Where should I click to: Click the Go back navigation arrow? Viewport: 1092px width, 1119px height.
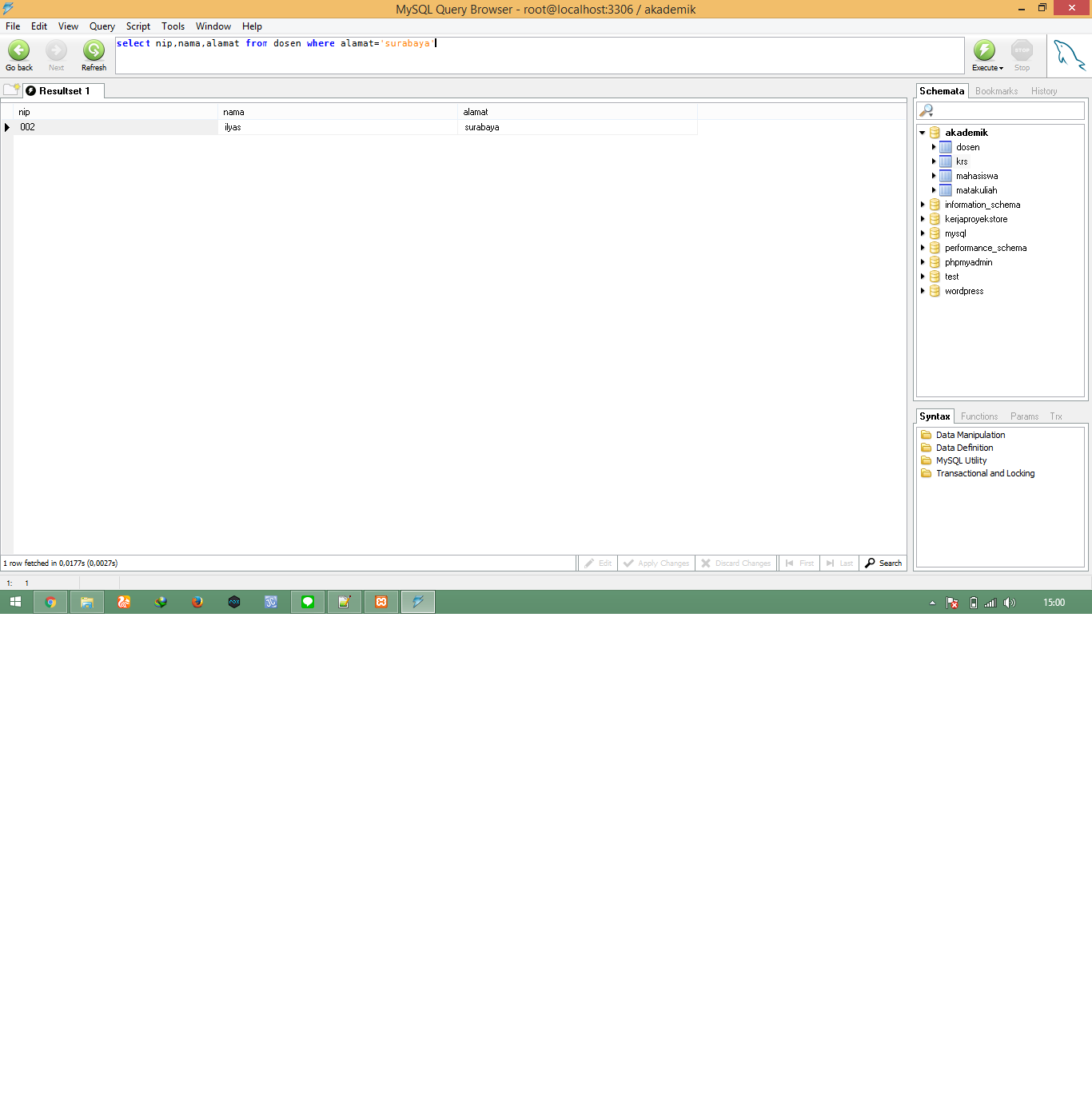pos(18,50)
